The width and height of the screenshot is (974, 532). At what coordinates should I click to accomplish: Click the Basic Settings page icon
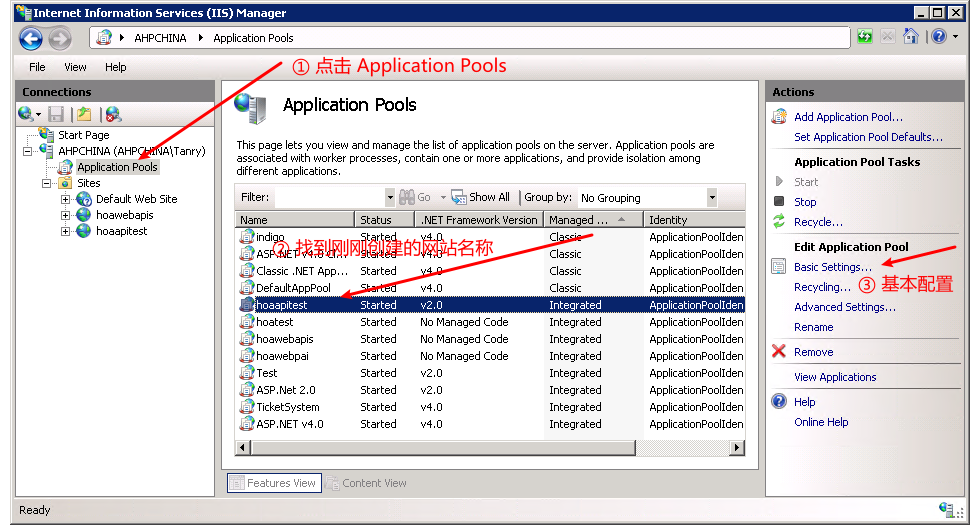click(780, 267)
